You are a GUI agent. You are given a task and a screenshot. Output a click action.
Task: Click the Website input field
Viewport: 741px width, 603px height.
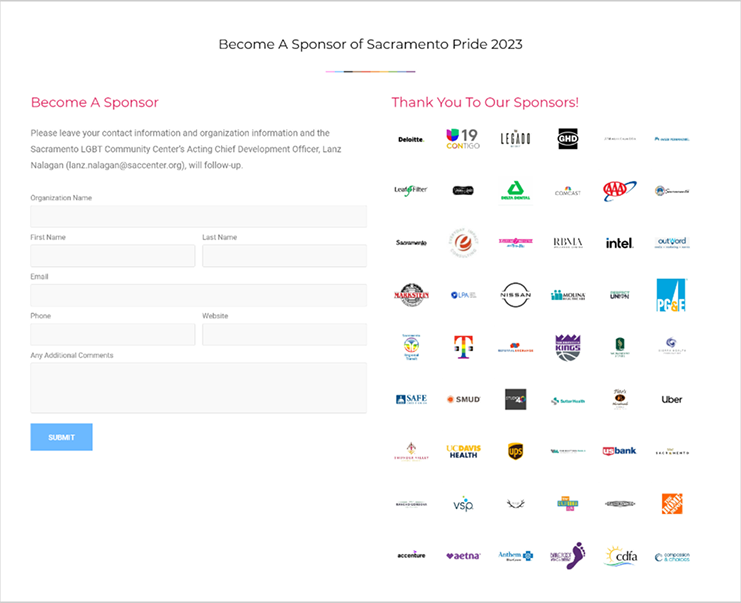pos(284,334)
